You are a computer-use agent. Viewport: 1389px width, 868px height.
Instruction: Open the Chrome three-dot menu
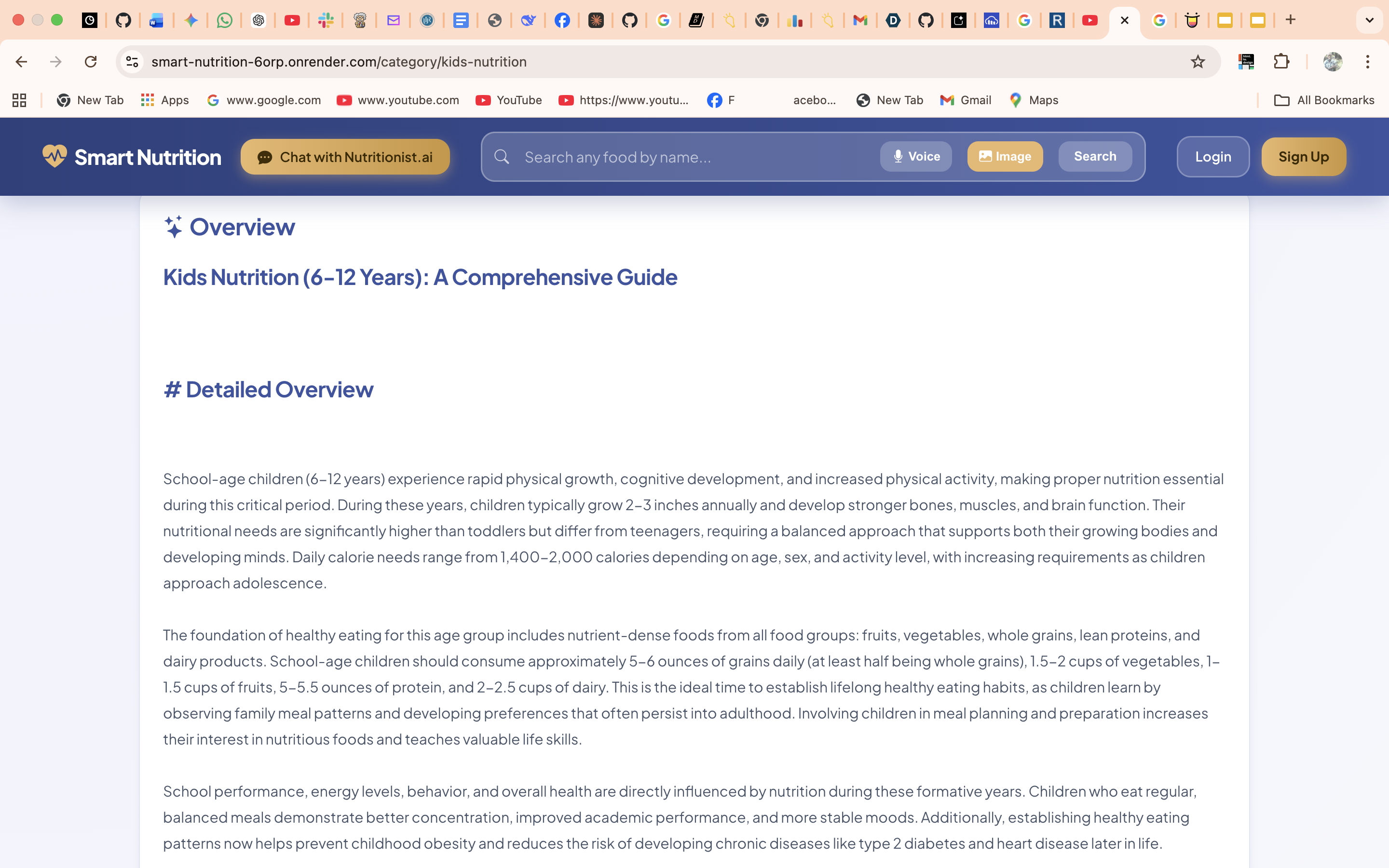(x=1367, y=61)
